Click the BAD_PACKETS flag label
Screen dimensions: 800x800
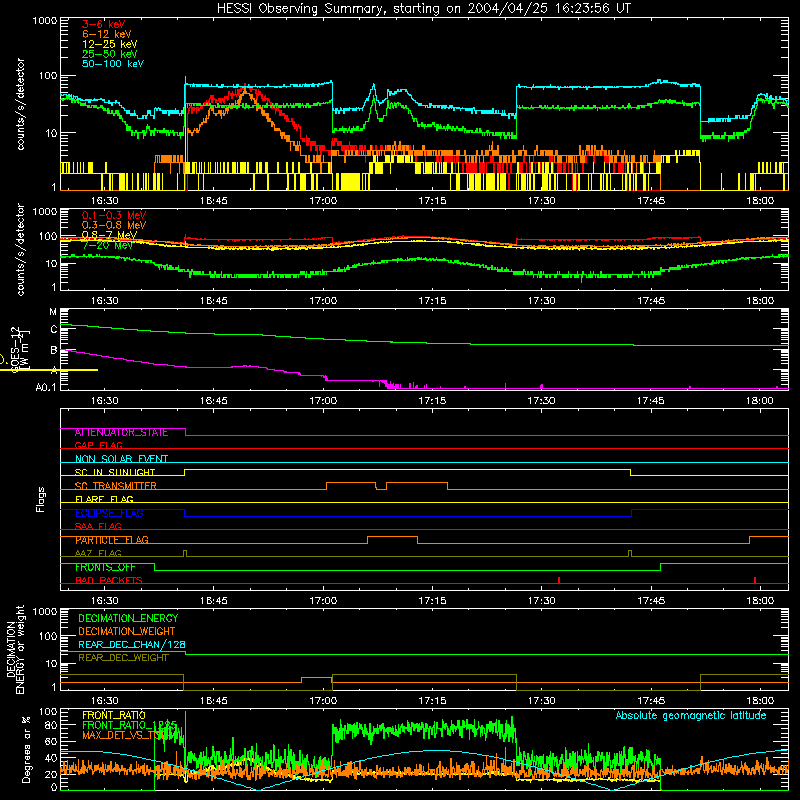pyautogui.click(x=109, y=580)
